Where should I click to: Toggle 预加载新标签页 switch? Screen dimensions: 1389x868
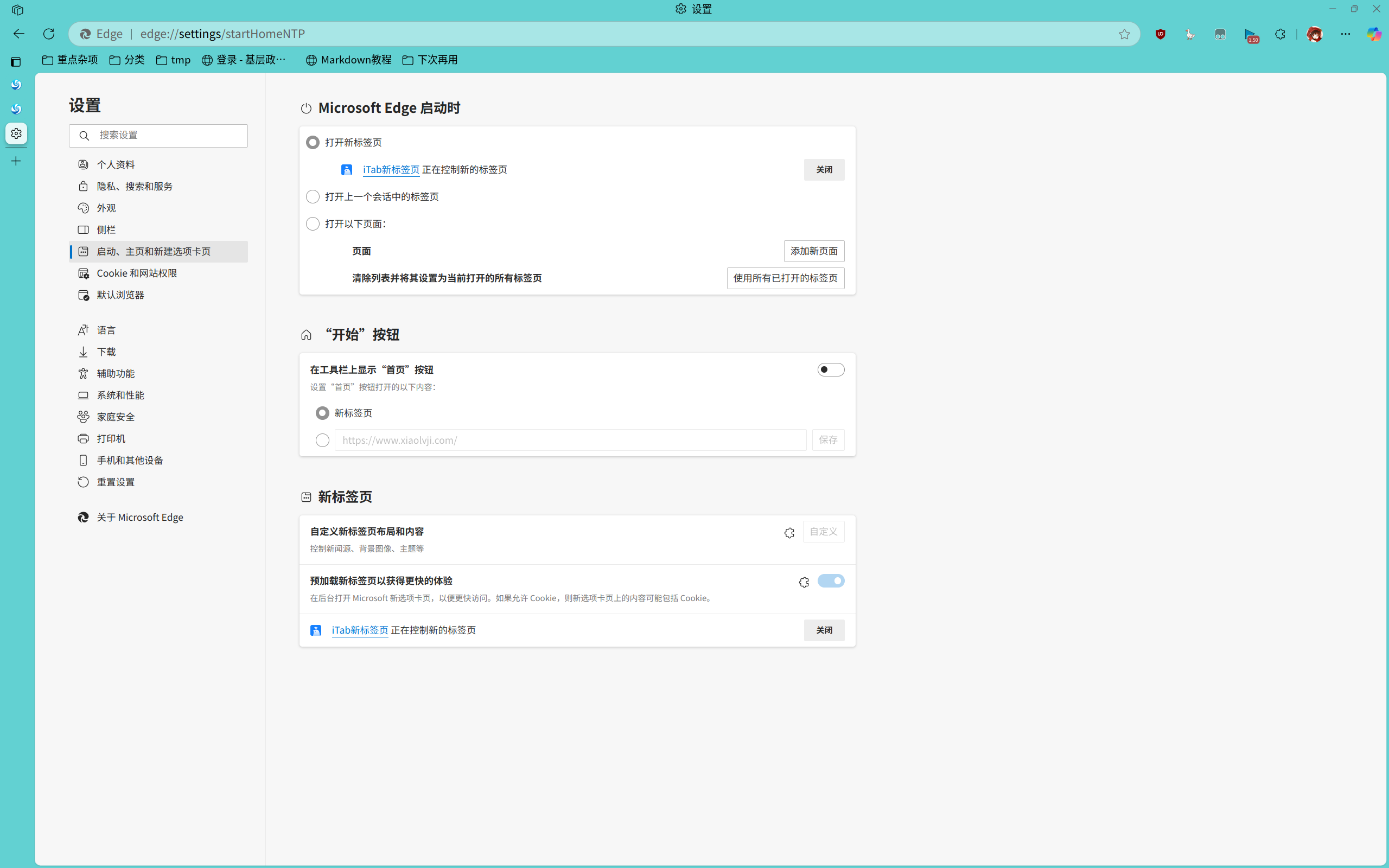(831, 581)
